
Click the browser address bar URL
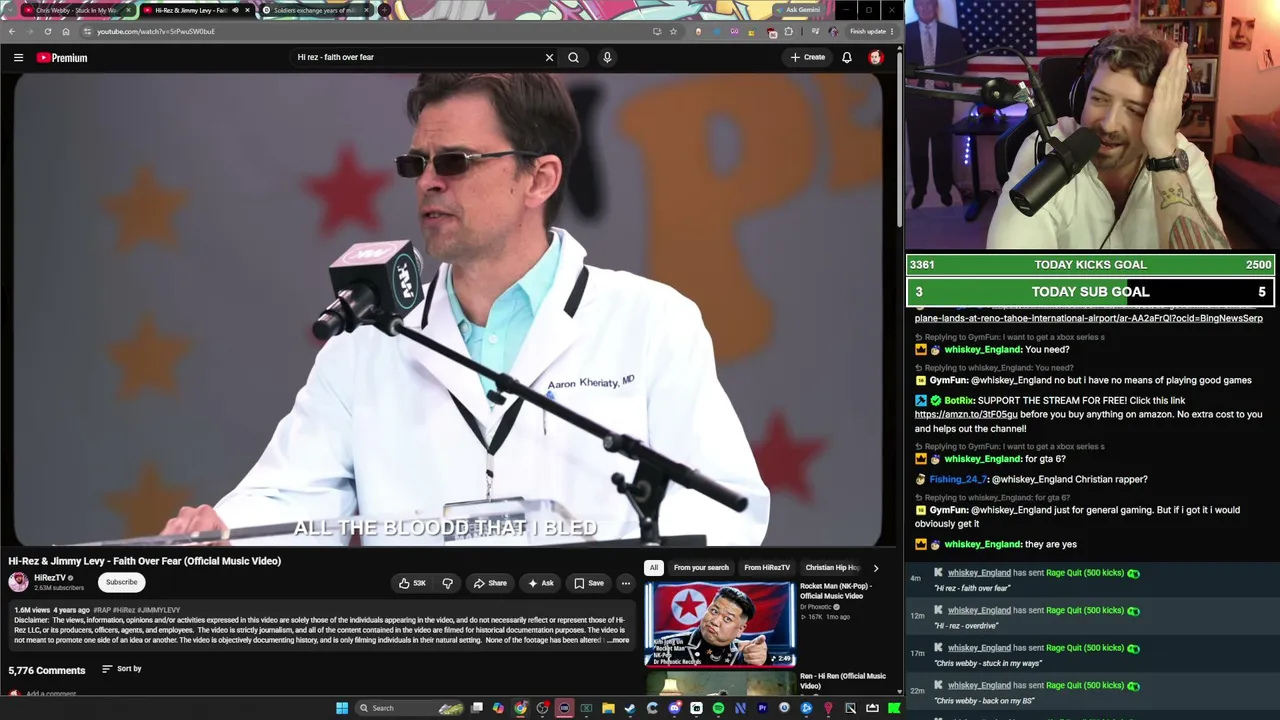click(x=156, y=31)
